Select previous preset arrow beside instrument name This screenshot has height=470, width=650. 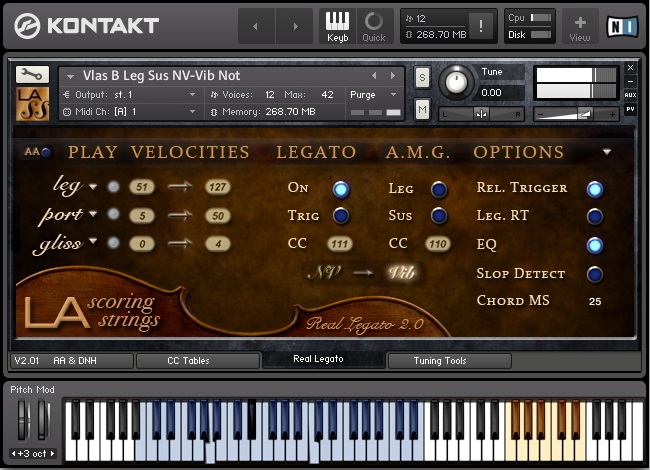point(374,76)
